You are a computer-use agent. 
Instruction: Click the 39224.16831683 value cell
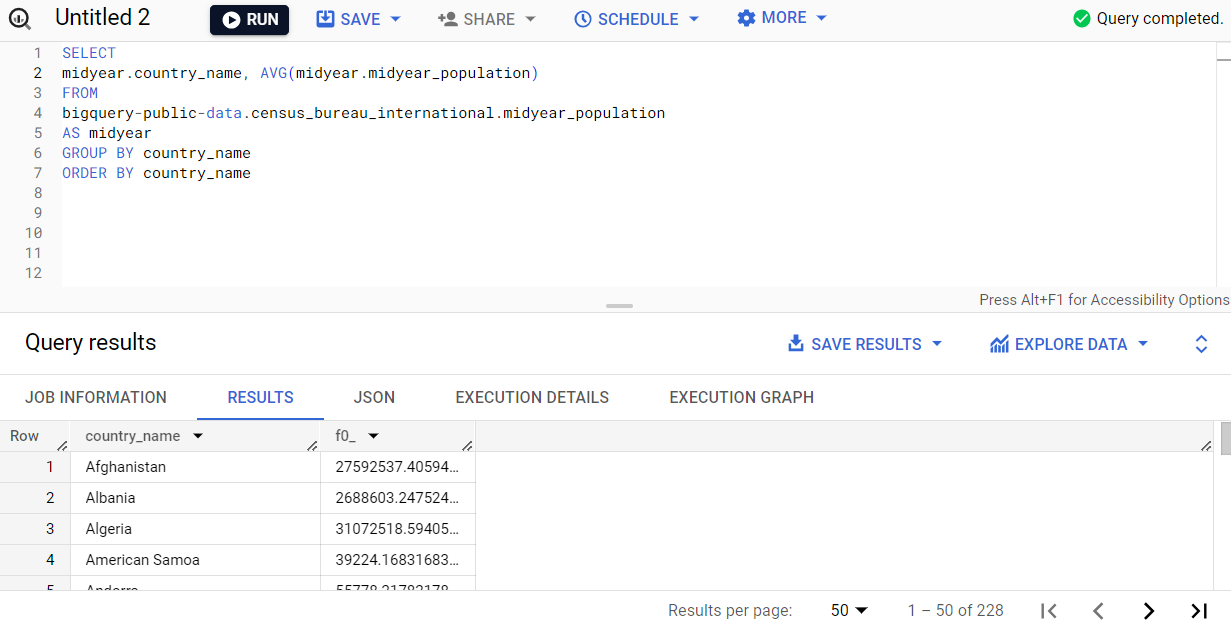click(398, 560)
